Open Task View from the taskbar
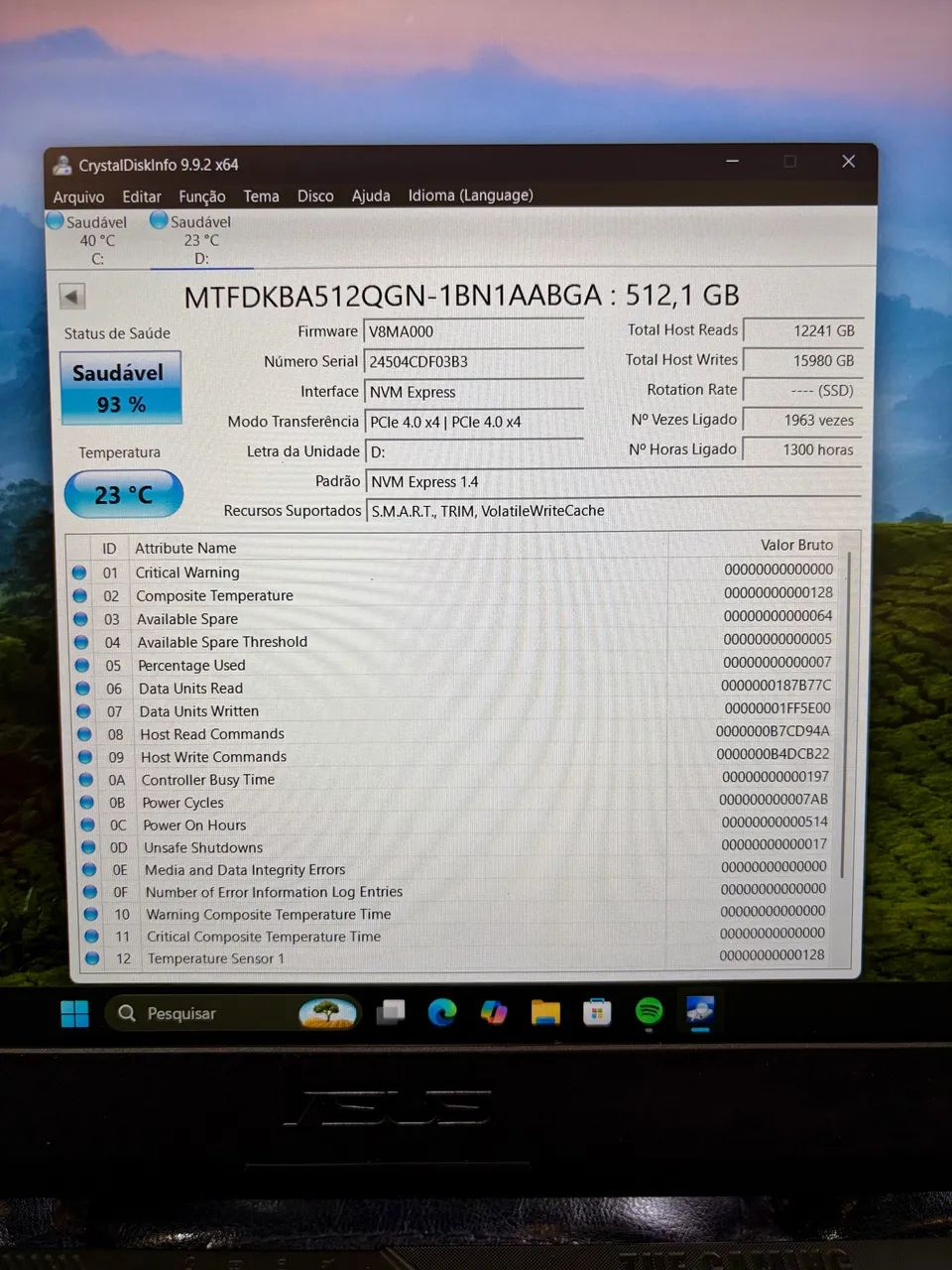The image size is (952, 1270). [x=391, y=1012]
